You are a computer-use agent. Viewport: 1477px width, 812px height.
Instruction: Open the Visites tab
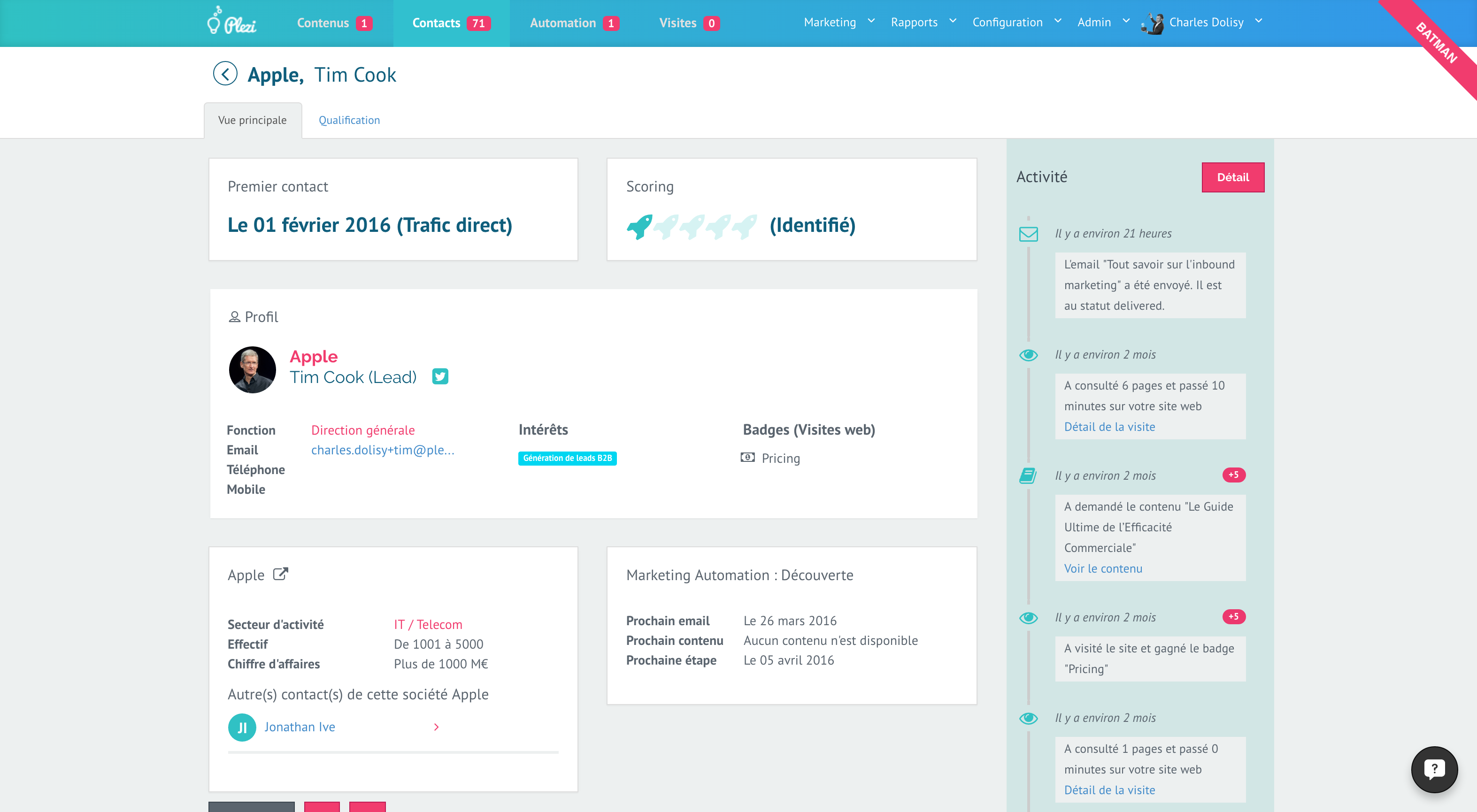pos(689,23)
